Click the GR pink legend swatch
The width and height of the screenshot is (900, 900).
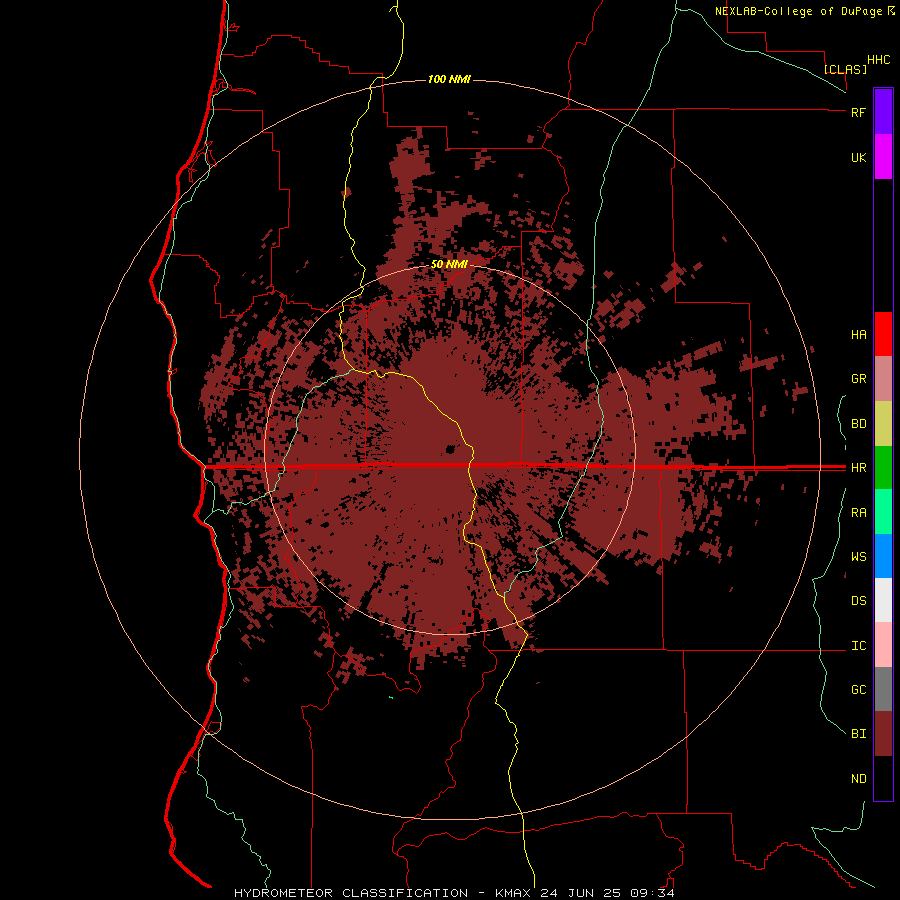click(x=883, y=379)
